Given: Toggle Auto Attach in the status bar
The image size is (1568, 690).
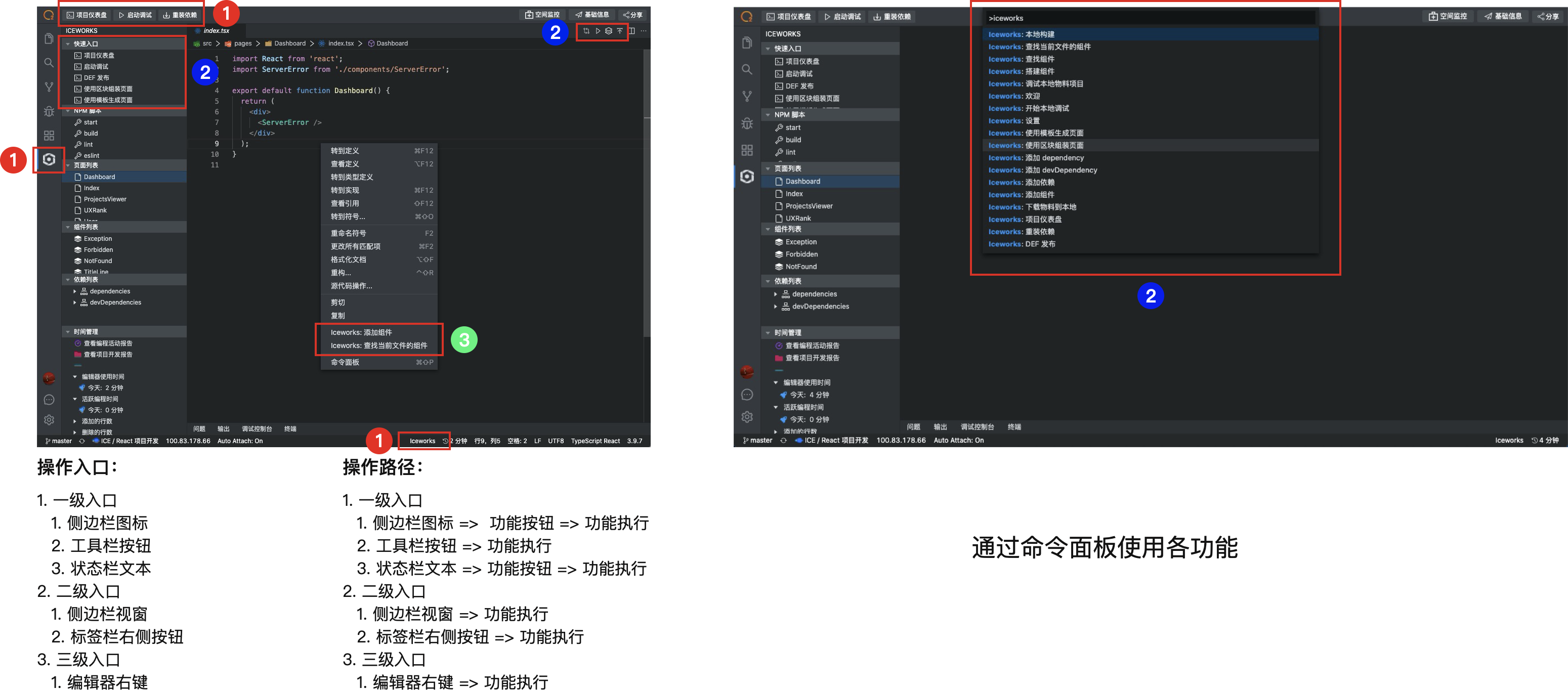Looking at the screenshot, I should pos(240,441).
